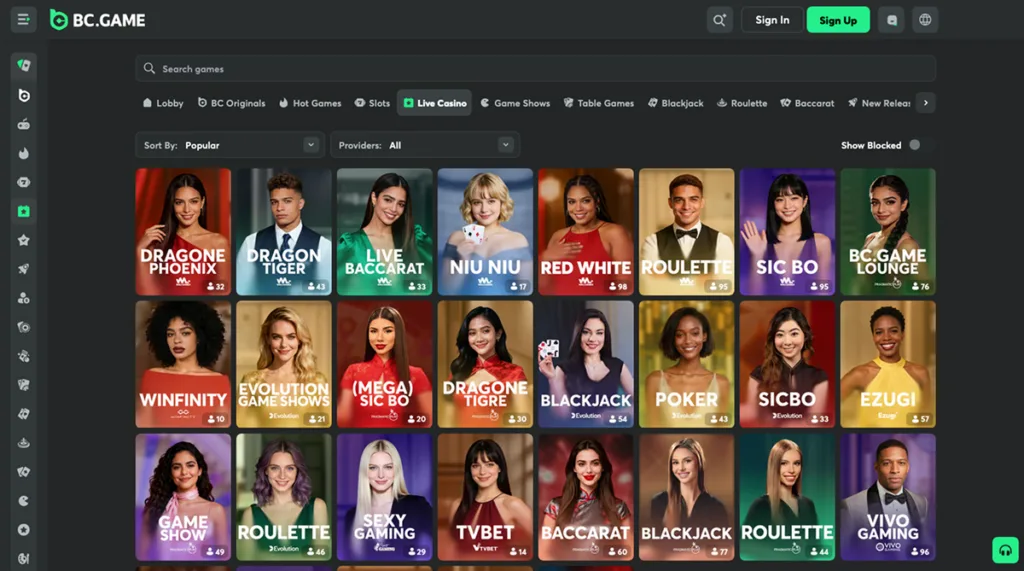
Task: Open the Sic Bo card with 95 players
Action: pos(787,232)
